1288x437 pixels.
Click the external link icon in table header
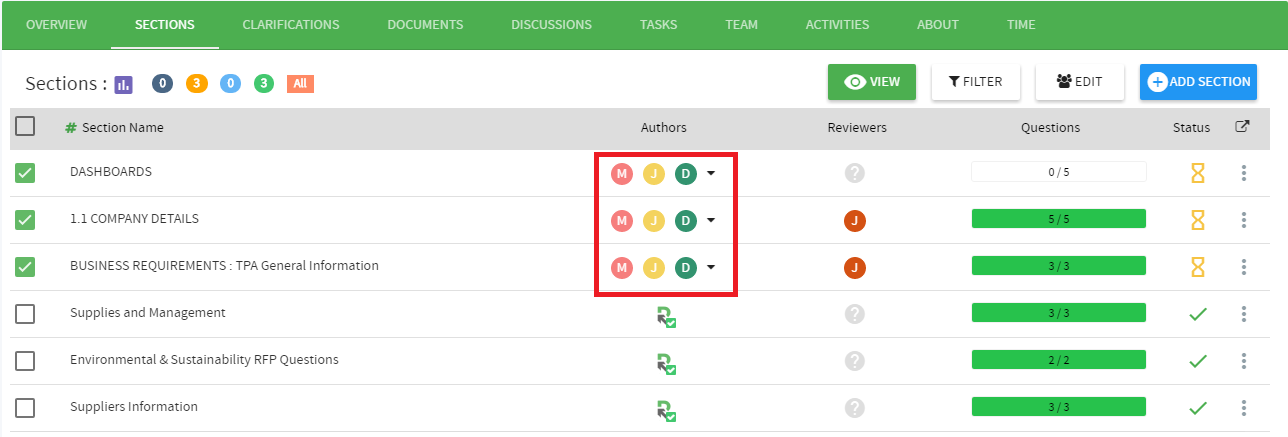click(1243, 127)
